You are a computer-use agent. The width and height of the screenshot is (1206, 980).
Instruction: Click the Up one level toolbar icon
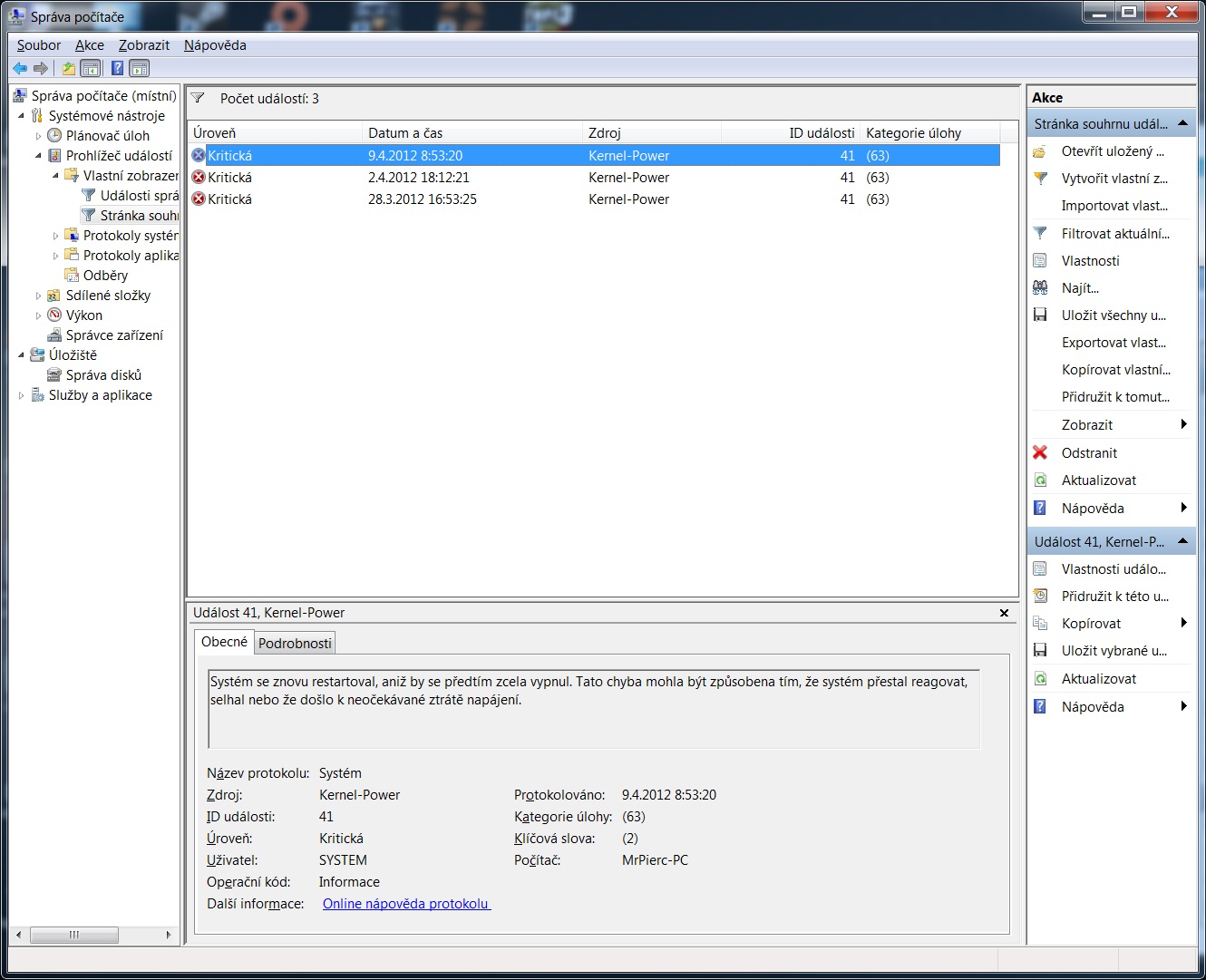pyautogui.click(x=69, y=68)
